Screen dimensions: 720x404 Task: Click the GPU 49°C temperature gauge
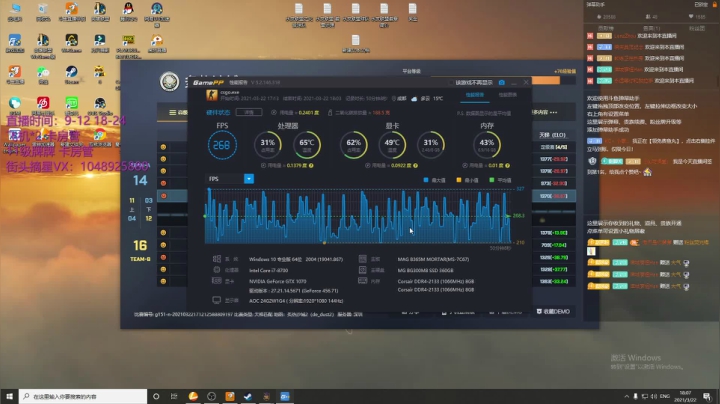click(x=392, y=145)
